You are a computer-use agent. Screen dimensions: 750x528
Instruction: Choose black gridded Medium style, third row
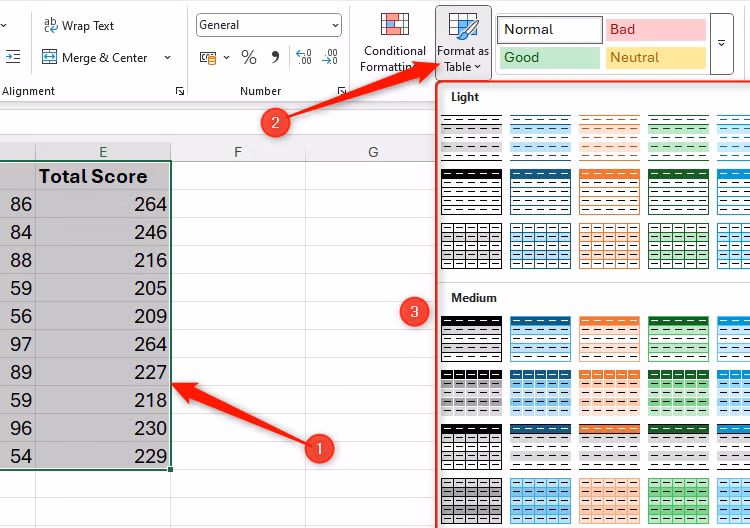(x=471, y=447)
